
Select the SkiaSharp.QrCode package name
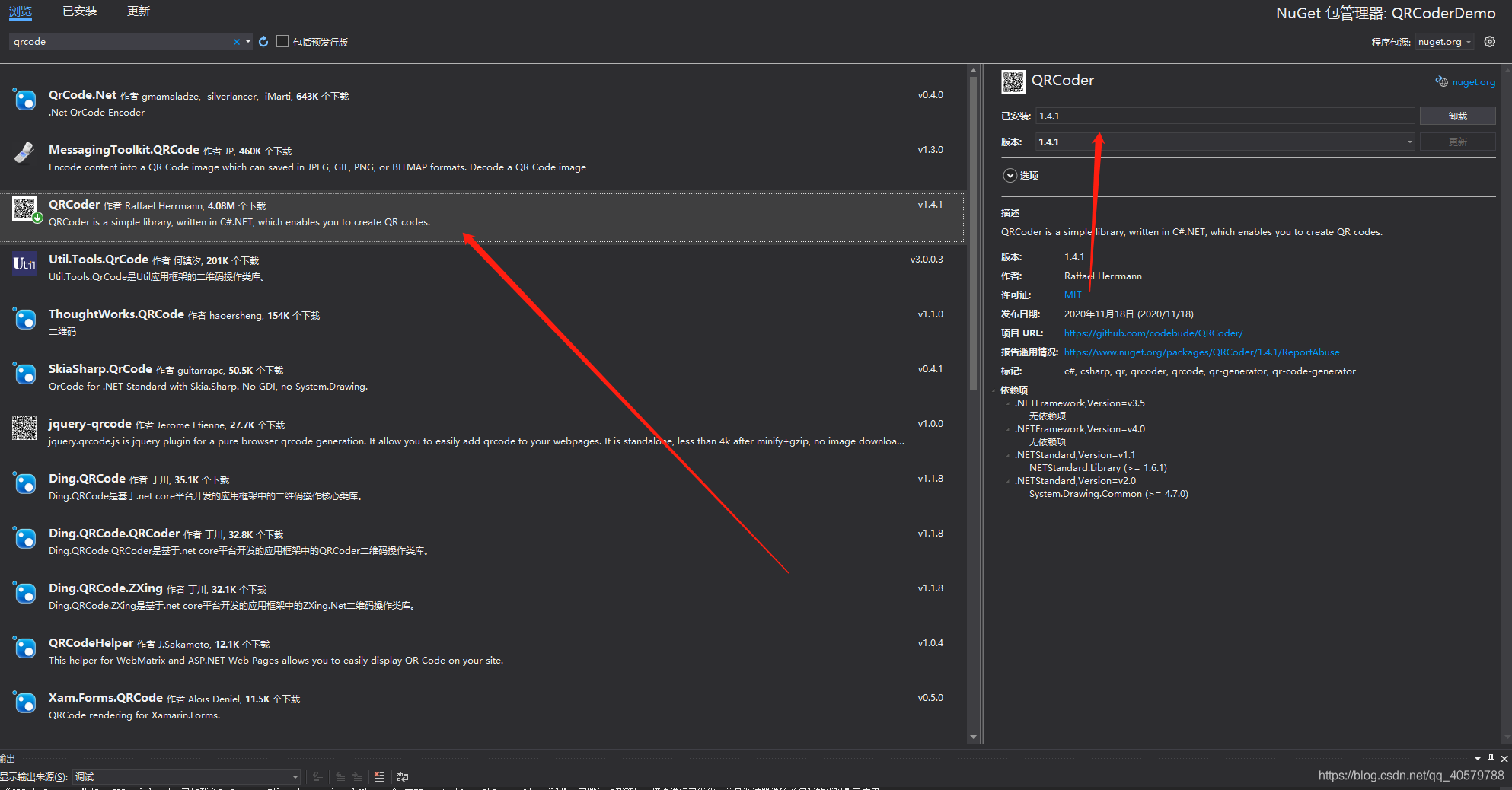(x=100, y=369)
